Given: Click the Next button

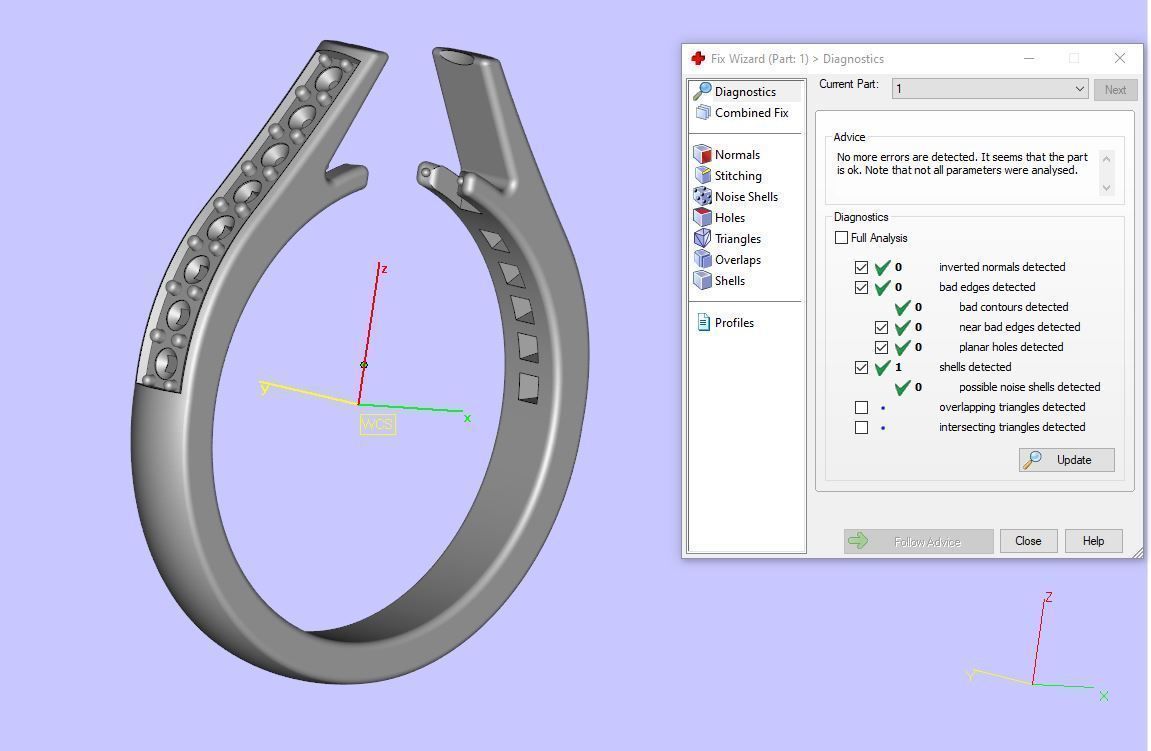Looking at the screenshot, I should pyautogui.click(x=1115, y=90).
